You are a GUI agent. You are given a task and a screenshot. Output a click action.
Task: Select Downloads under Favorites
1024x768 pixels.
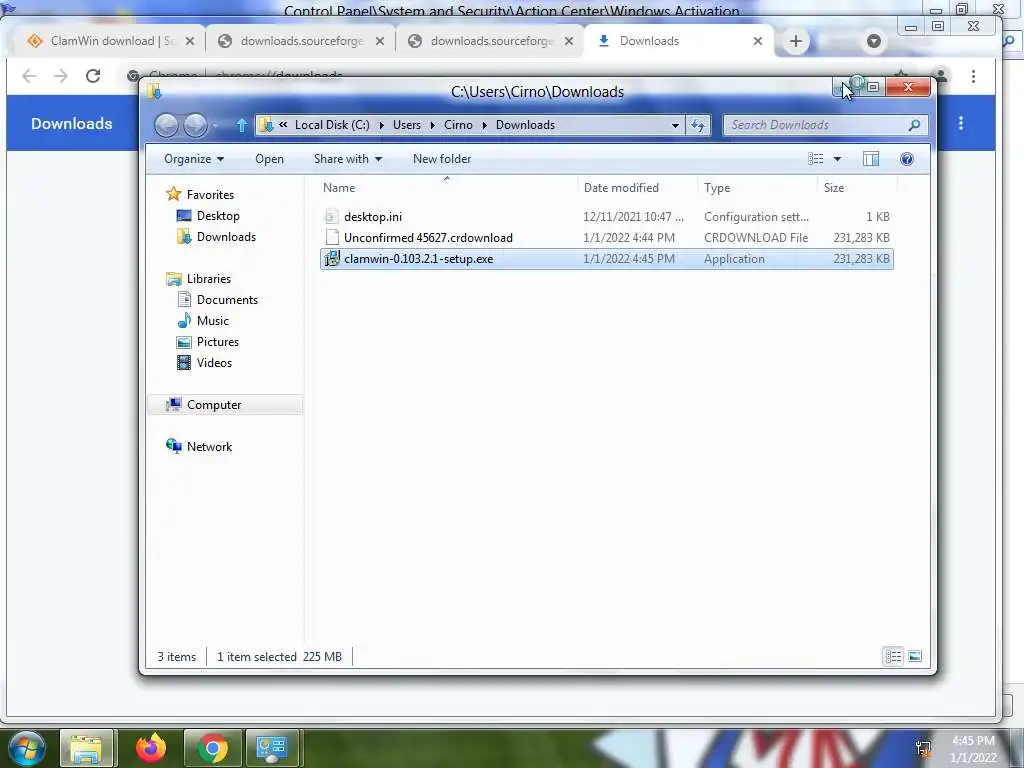pos(226,236)
